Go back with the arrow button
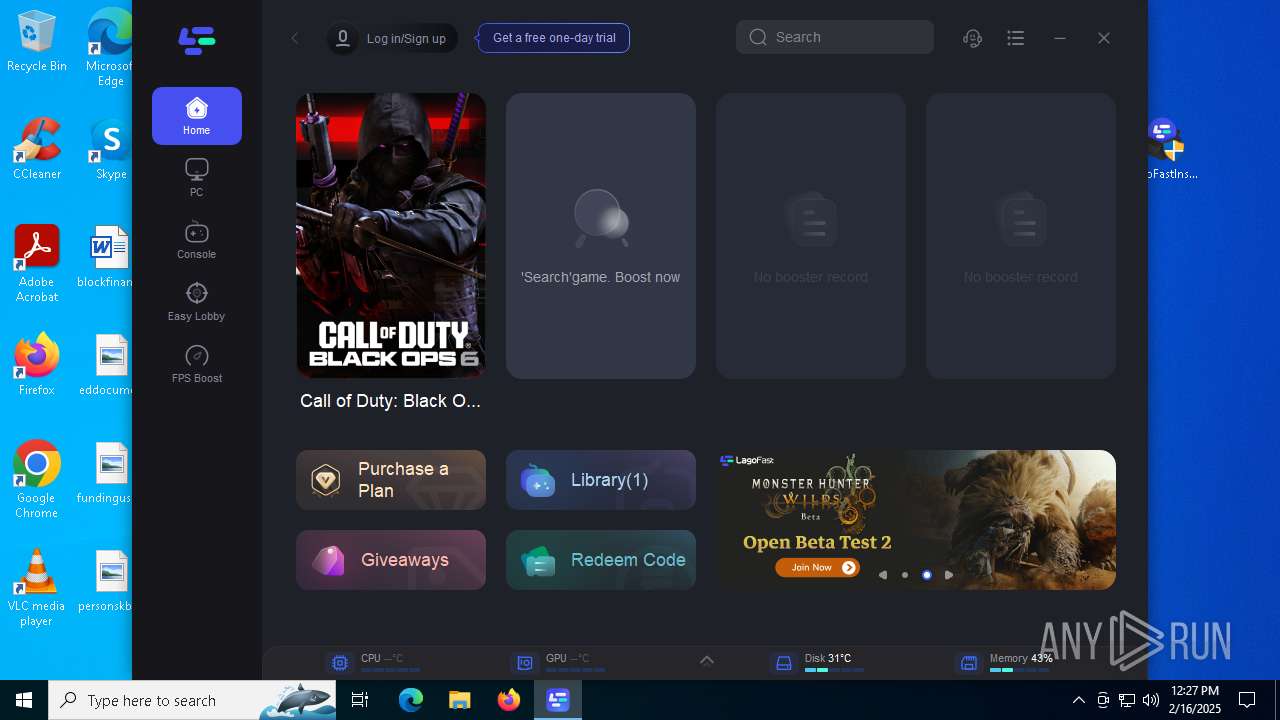1280x720 pixels. (295, 38)
